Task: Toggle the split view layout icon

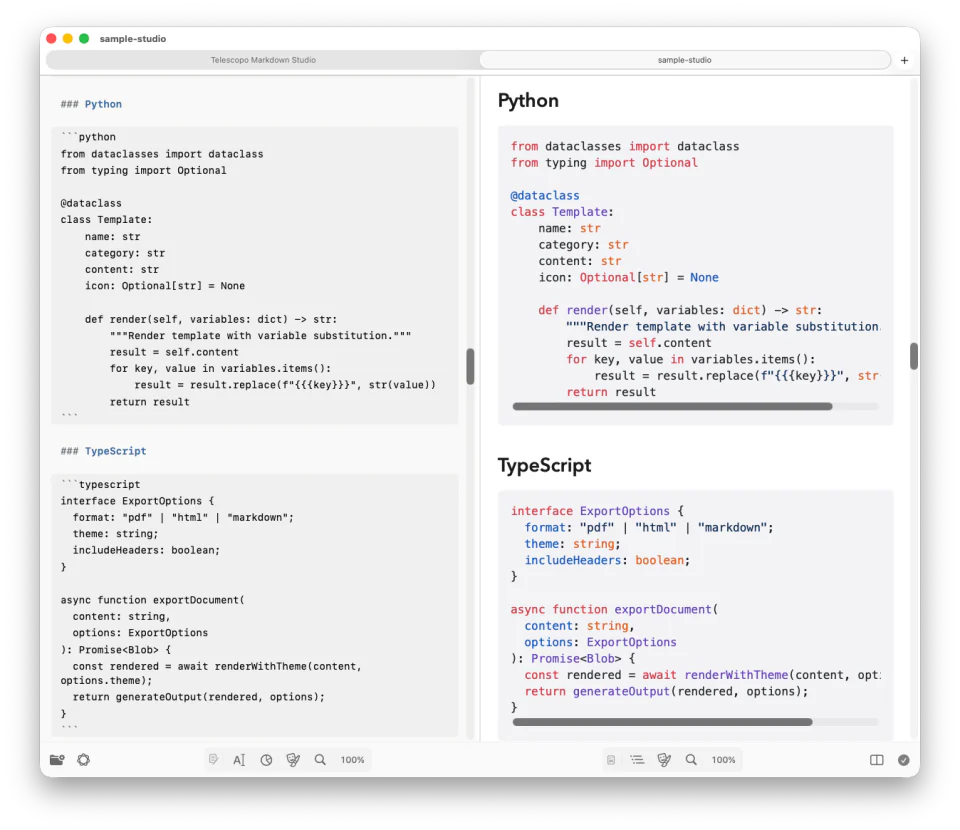Action: coord(877,760)
